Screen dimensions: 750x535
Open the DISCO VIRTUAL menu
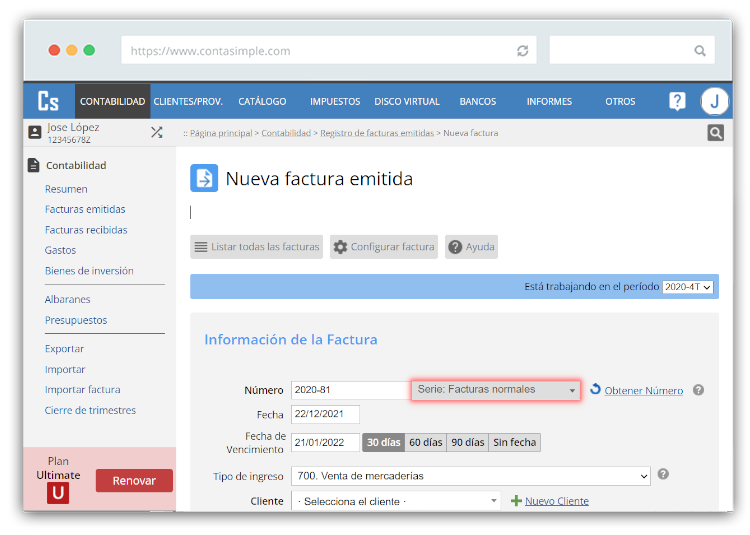(407, 101)
